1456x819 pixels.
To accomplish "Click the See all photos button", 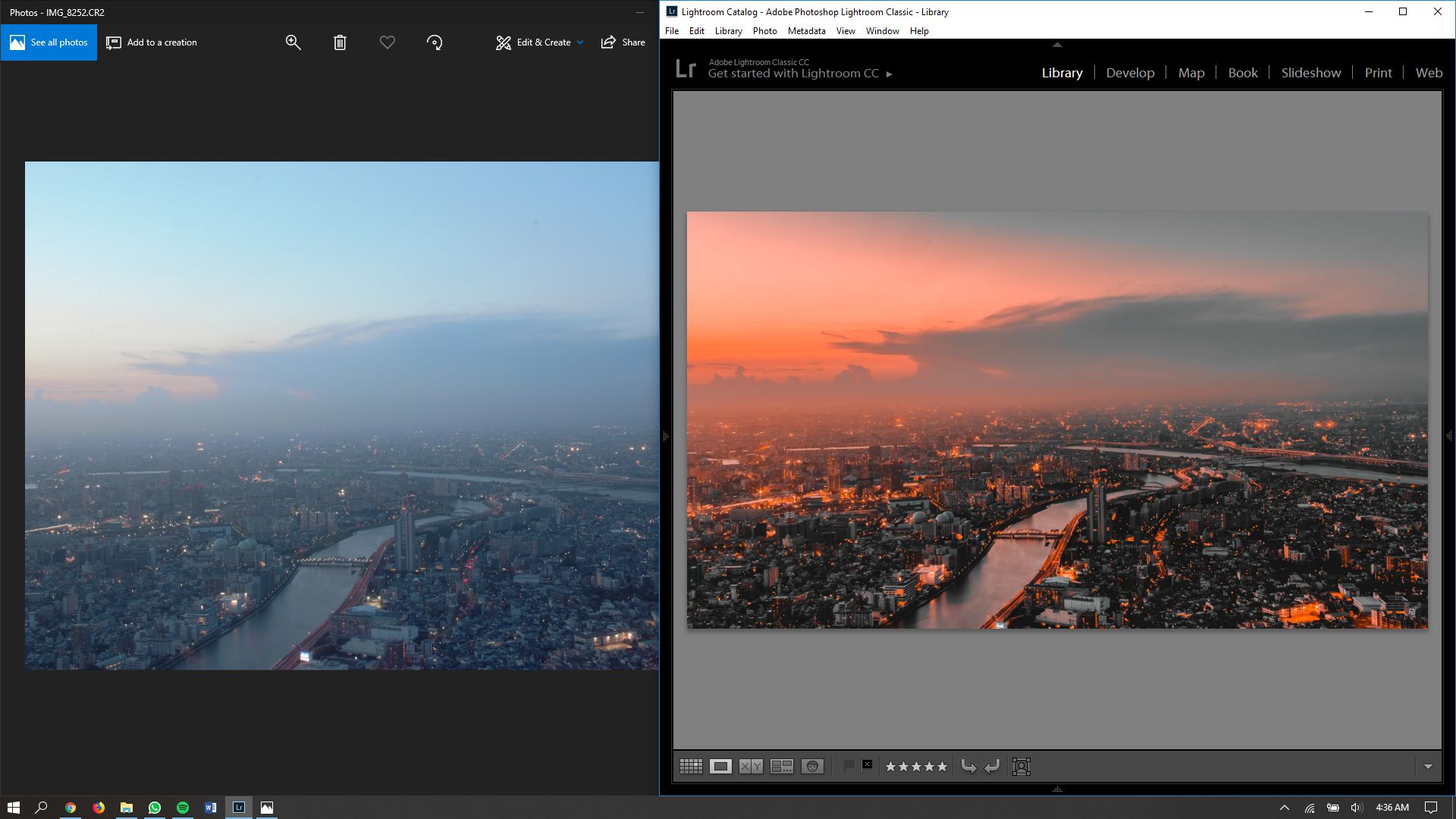I will 49,42.
